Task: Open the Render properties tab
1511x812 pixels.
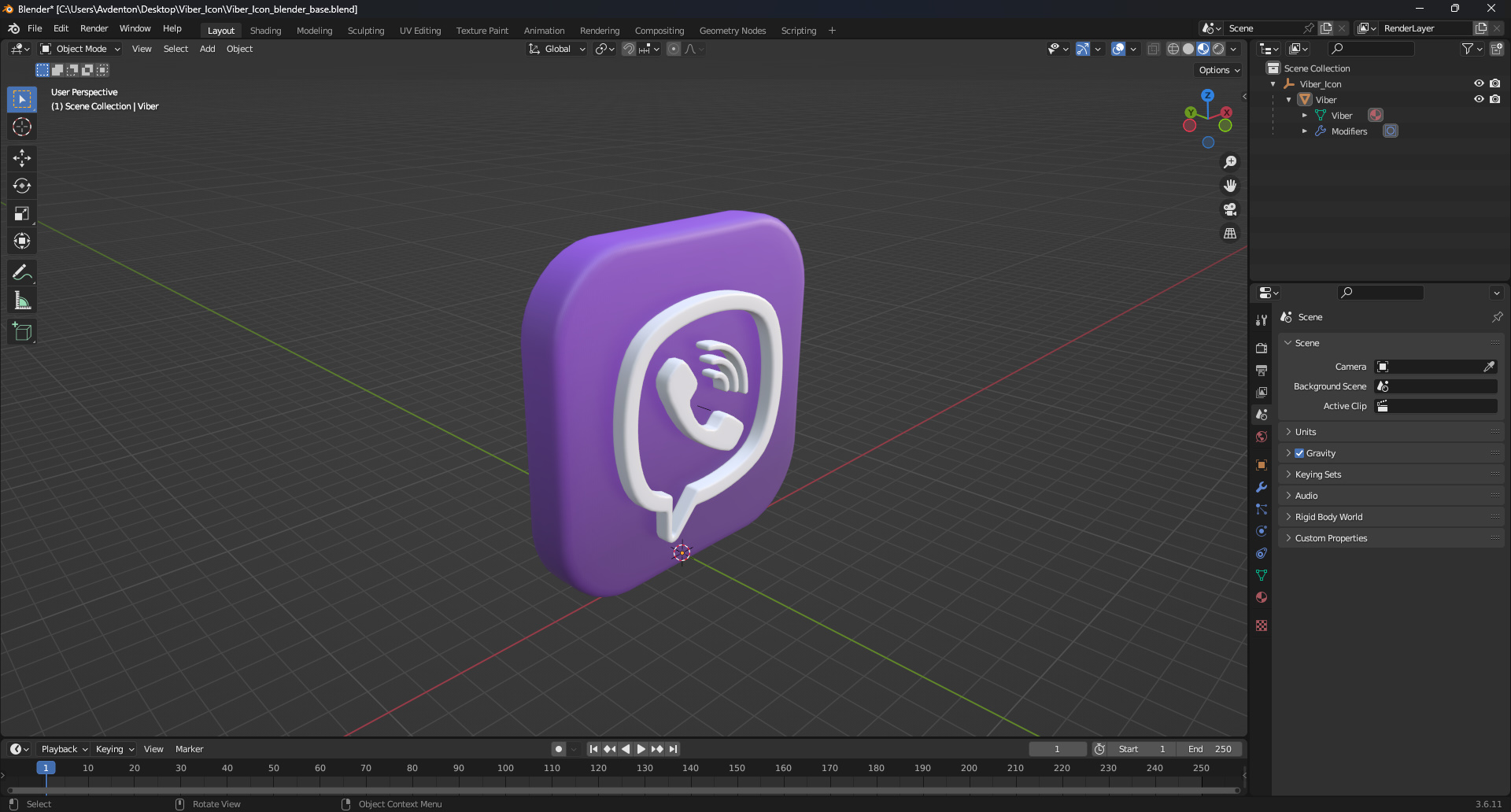Action: [1262, 348]
